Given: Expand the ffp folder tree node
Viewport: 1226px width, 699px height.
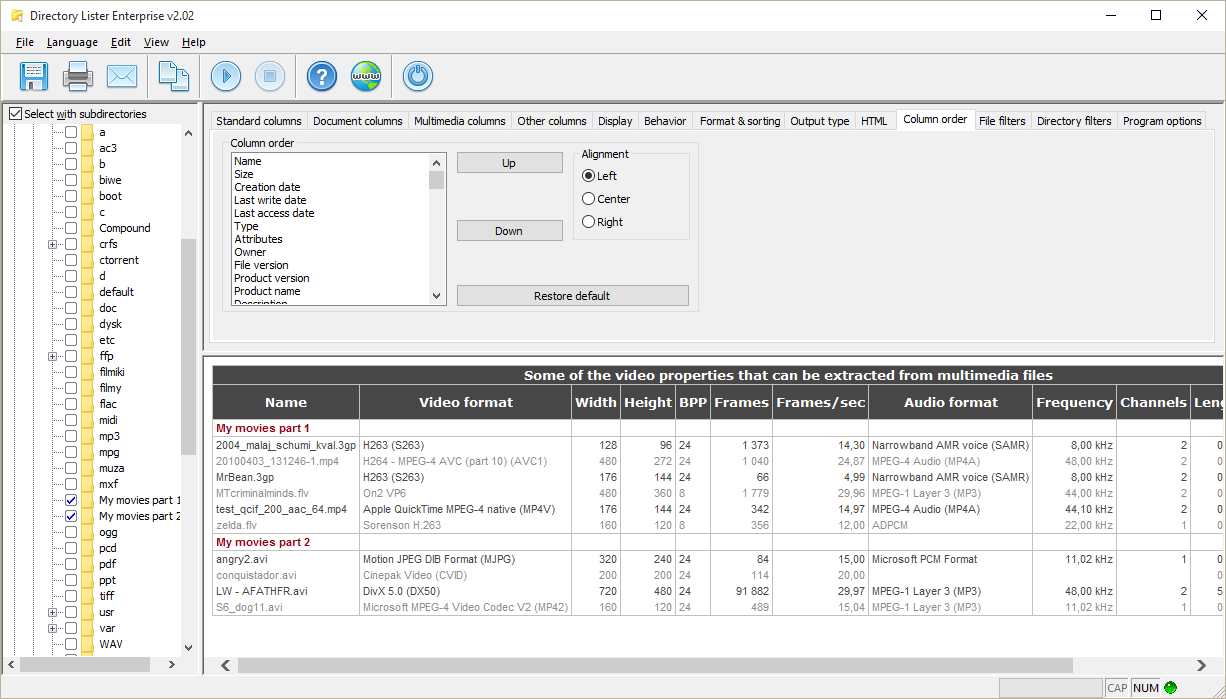Looking at the screenshot, I should (52, 356).
